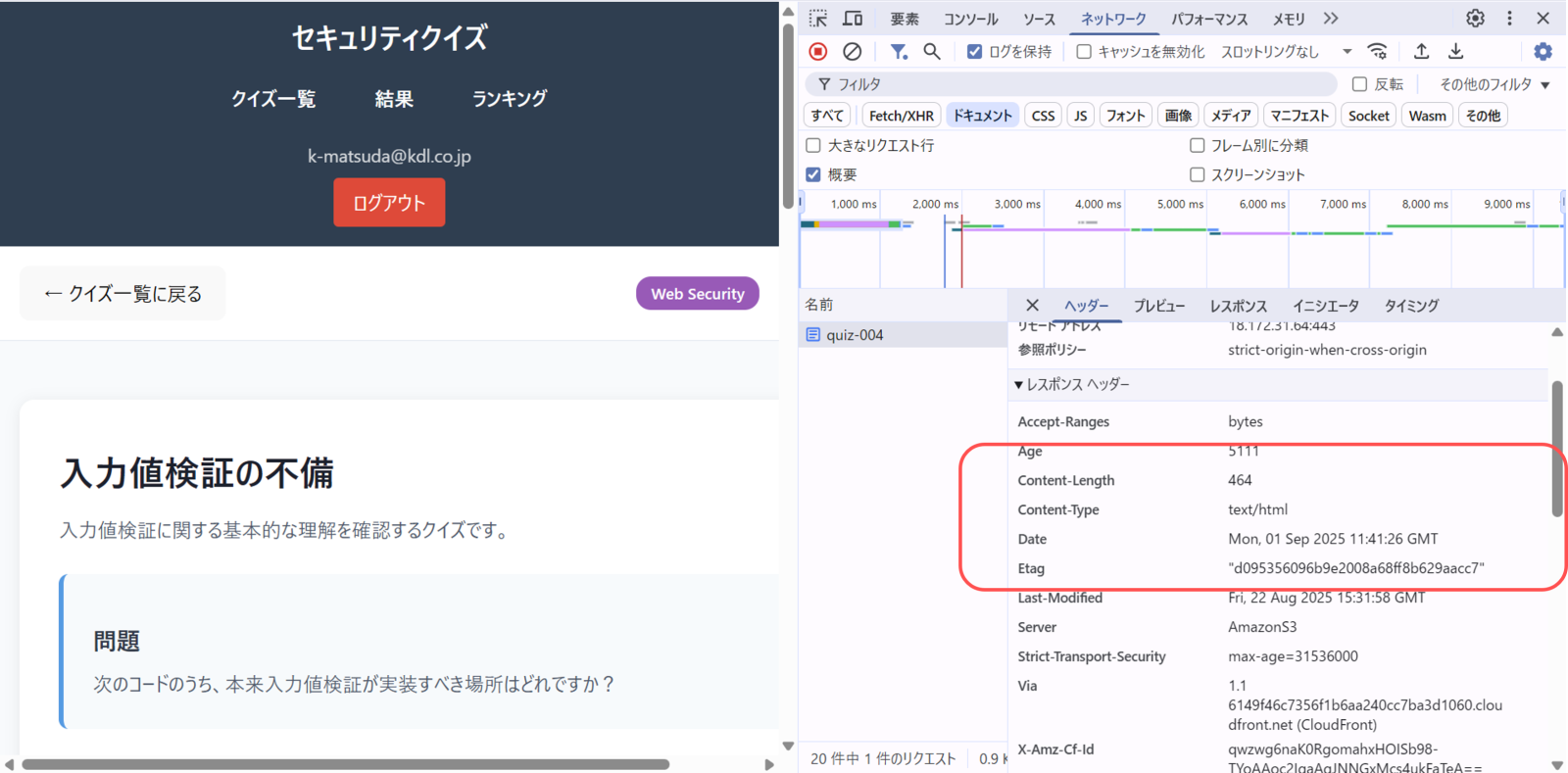Disable the ログを保持 checkbox

[x=974, y=52]
